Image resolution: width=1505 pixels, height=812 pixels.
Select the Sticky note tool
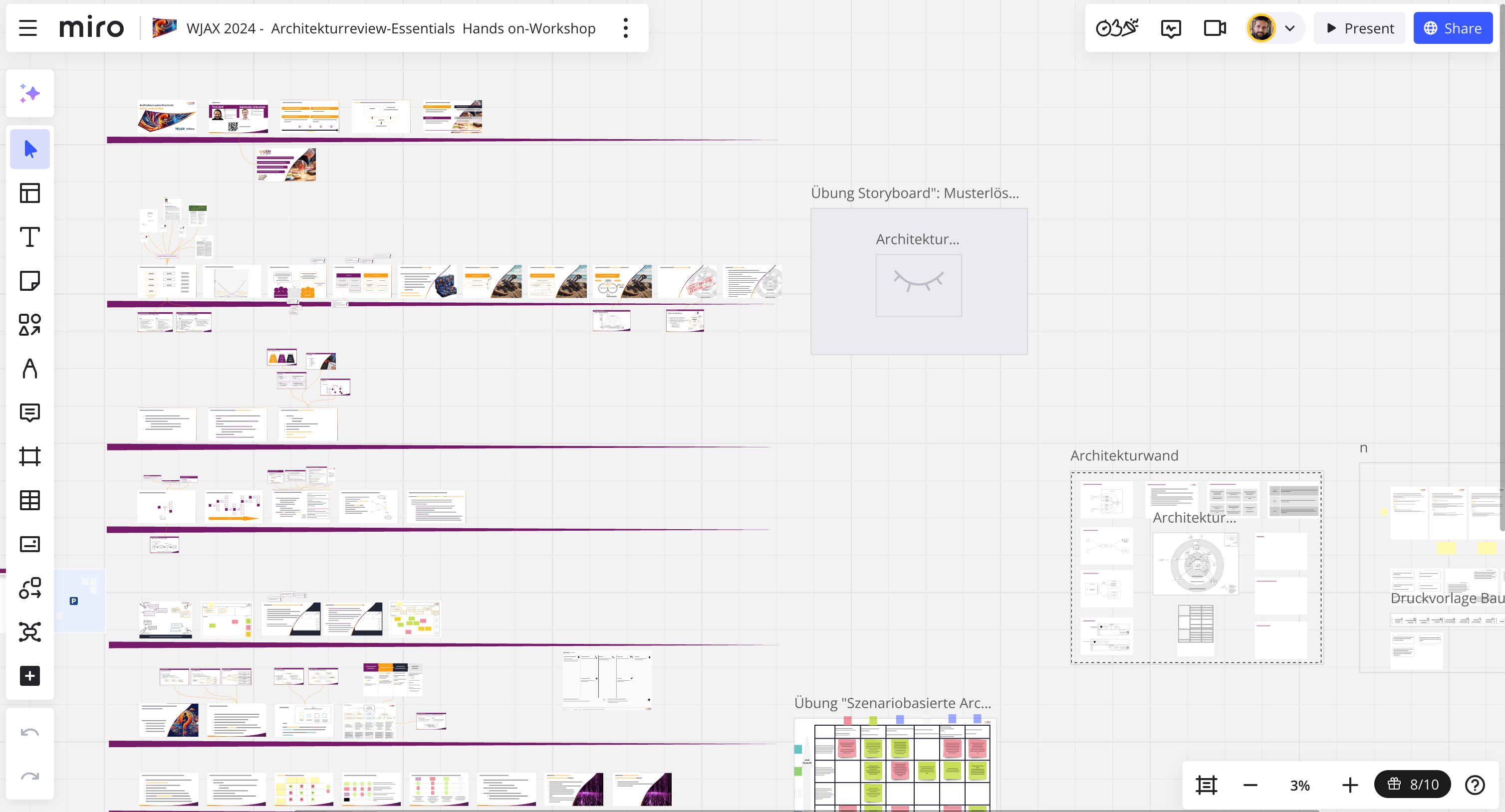(30, 281)
